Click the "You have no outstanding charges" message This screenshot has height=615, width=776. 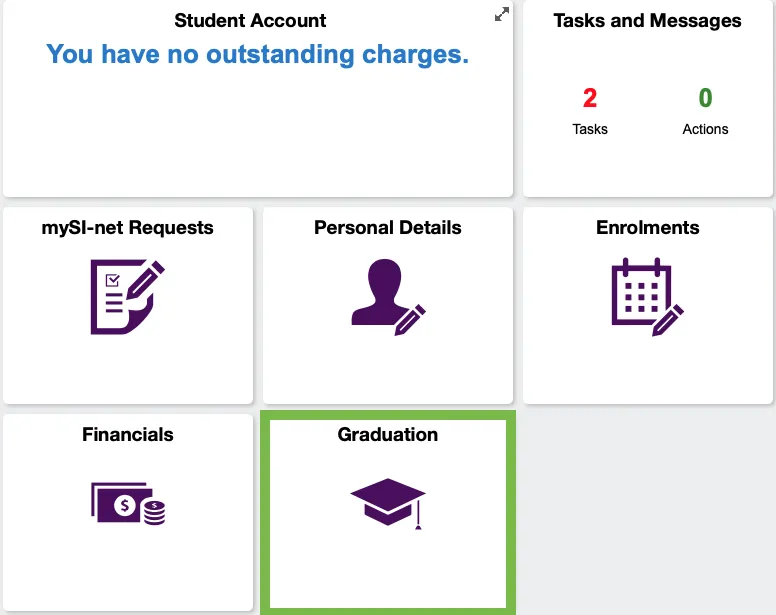(257, 54)
